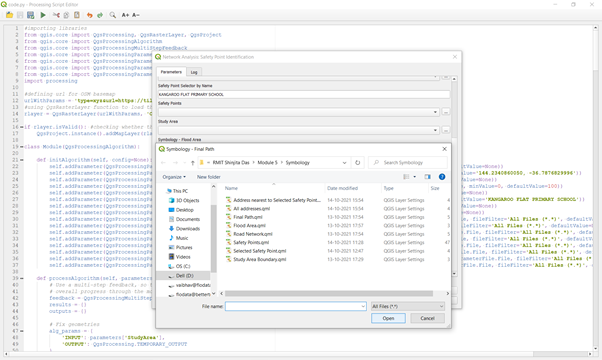Select 3D Objects in navigation pane
602x360 pixels.
pos(187,200)
